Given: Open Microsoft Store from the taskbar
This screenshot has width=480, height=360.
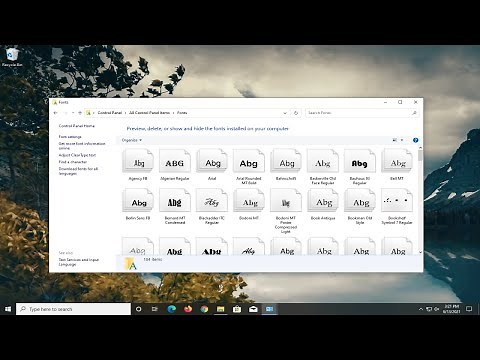Looking at the screenshot, I should coord(237,309).
